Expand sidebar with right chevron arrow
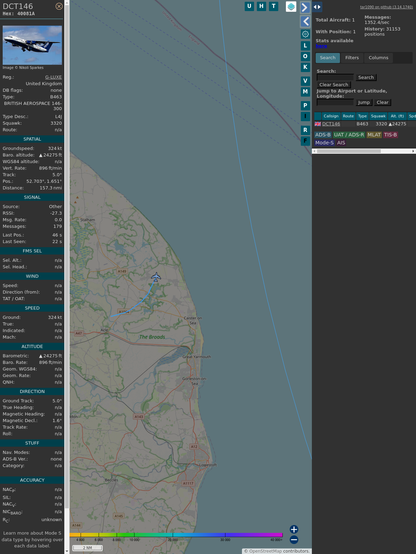416x554 pixels. pyautogui.click(x=305, y=7)
